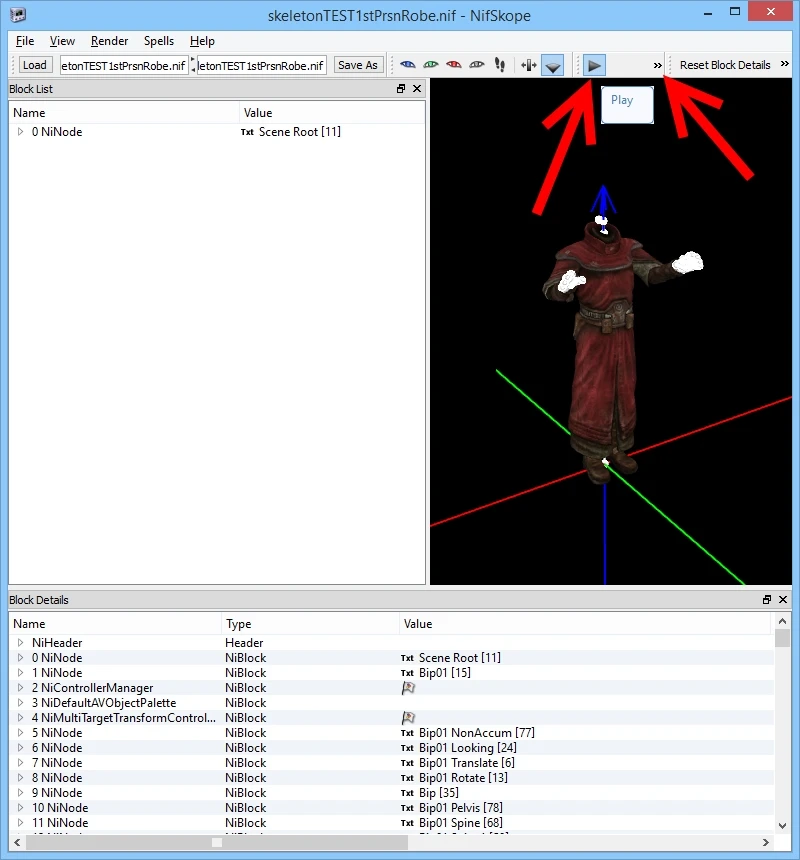Expand 0 NiNode in Block Details
The width and height of the screenshot is (800, 860).
[20, 658]
